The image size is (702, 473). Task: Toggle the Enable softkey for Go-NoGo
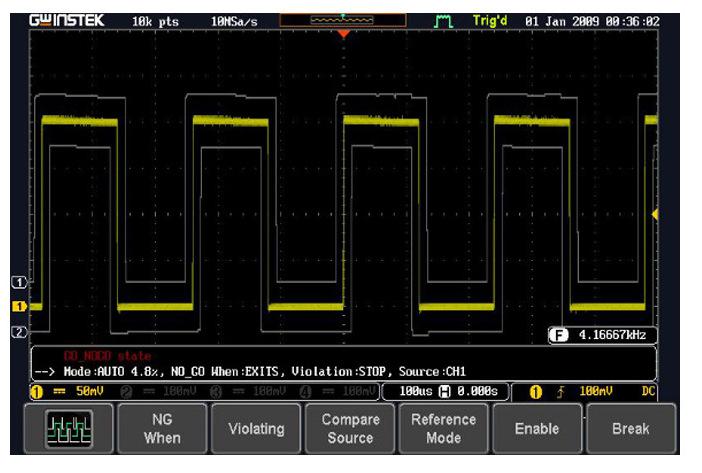tap(535, 428)
